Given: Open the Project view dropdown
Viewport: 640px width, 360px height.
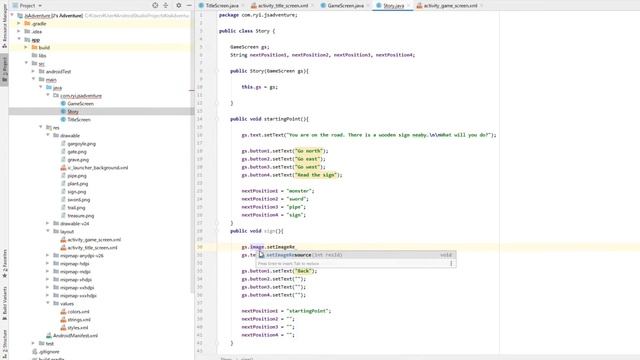Looking at the screenshot, I should [27, 5].
